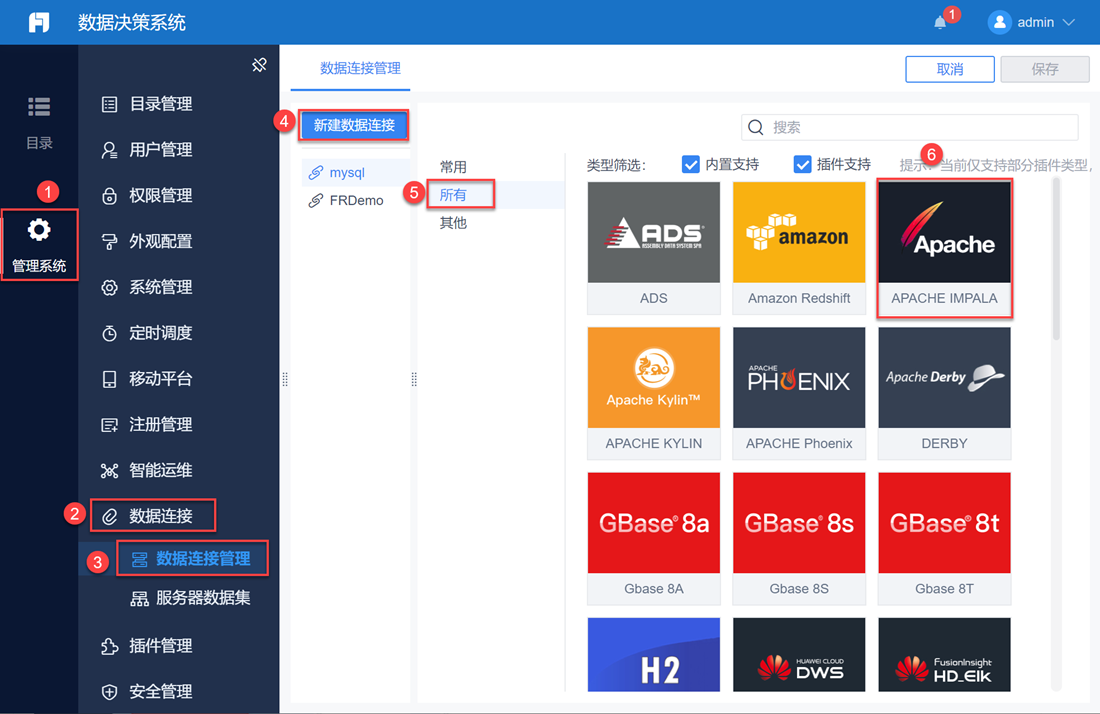
Task: Select the APACHE KYLIN tile
Action: click(654, 393)
